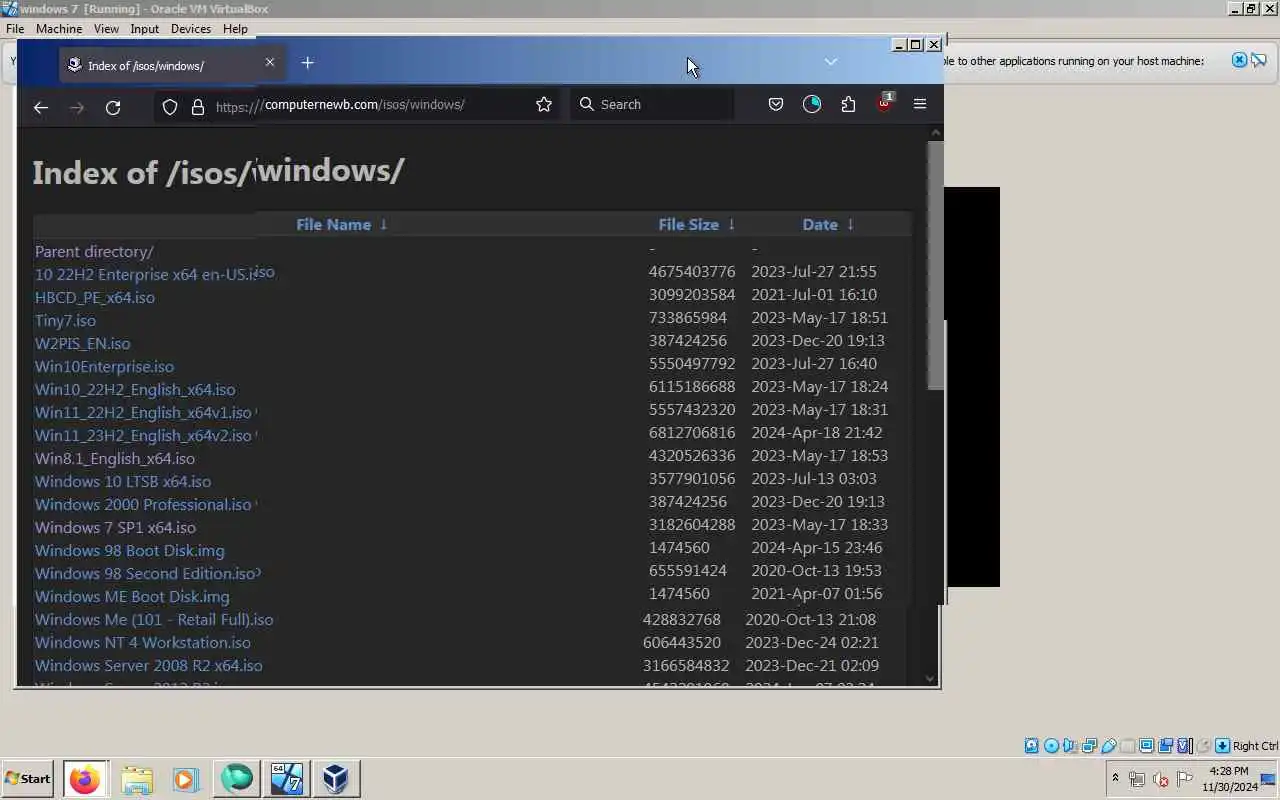Open VirtualBox Help menu
1280x800 pixels.
click(235, 29)
